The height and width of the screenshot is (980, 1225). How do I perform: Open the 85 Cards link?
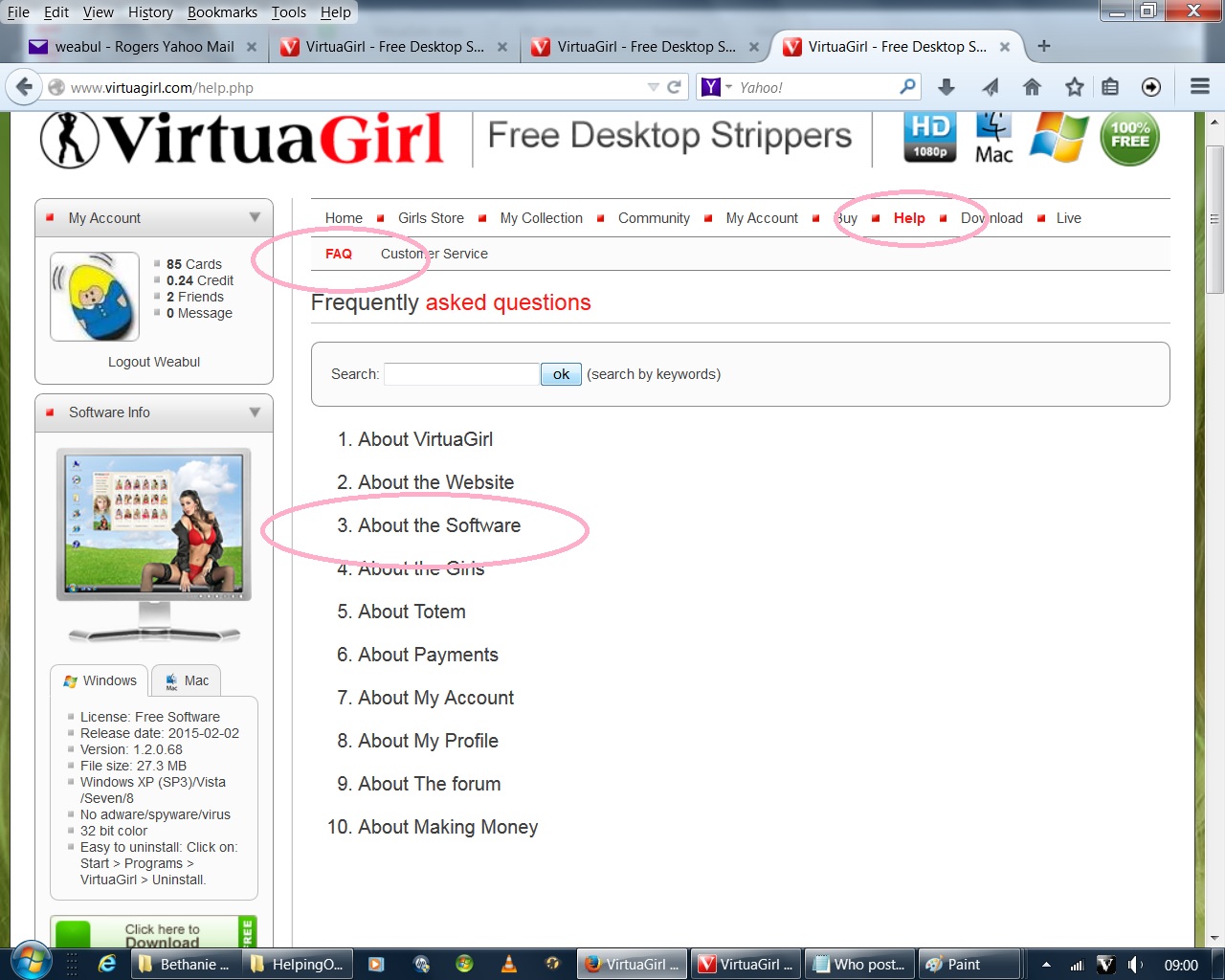click(193, 264)
